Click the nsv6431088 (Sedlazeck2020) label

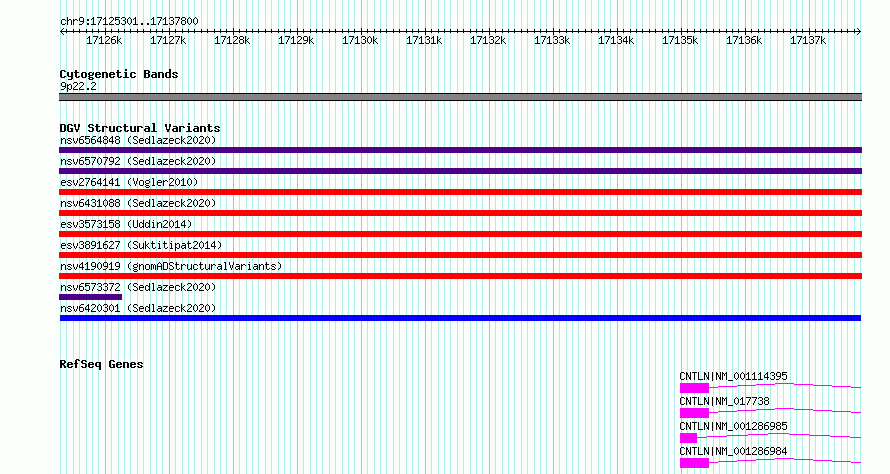point(138,203)
